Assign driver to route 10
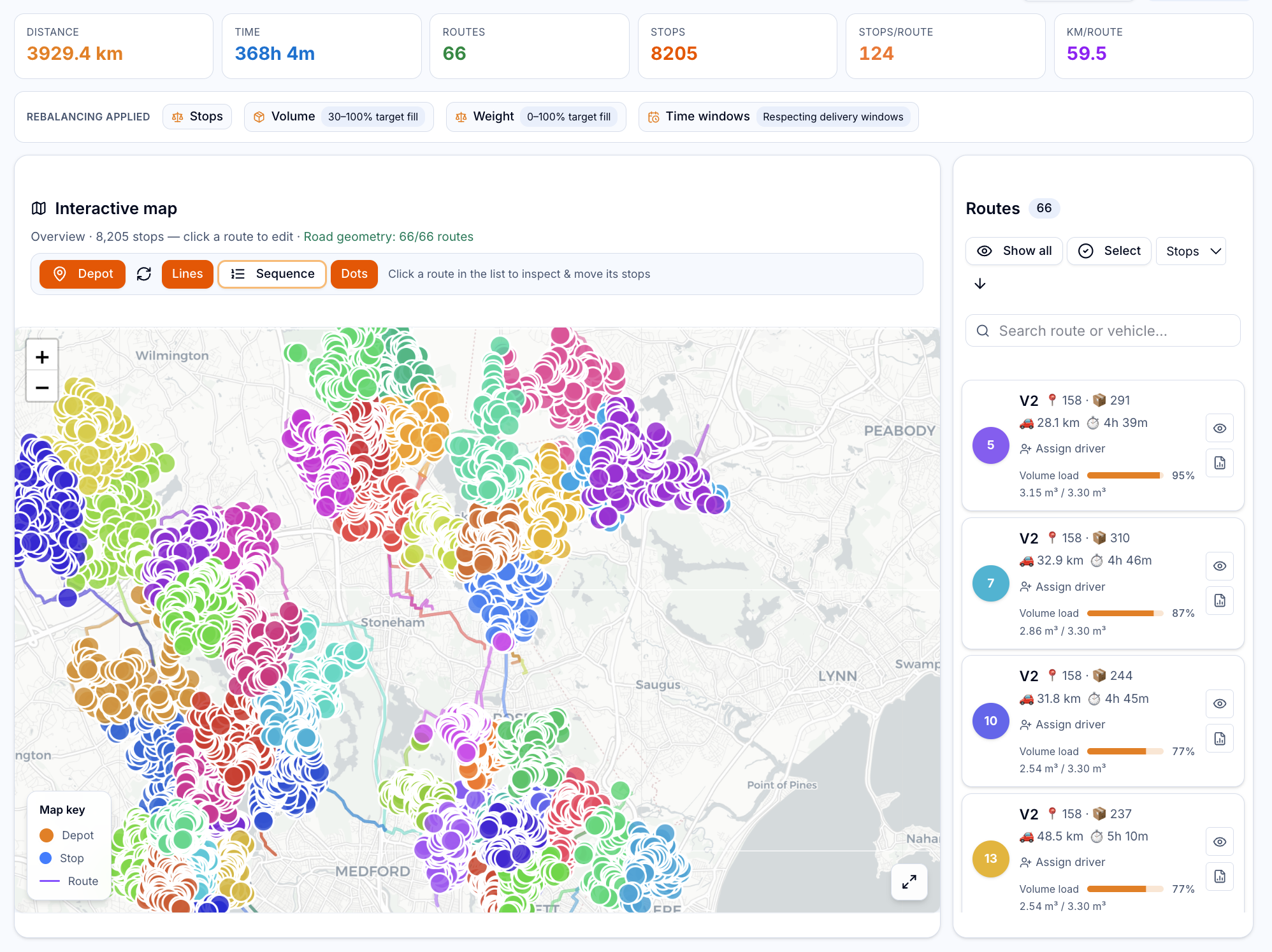This screenshot has width=1272, height=952. point(1062,725)
